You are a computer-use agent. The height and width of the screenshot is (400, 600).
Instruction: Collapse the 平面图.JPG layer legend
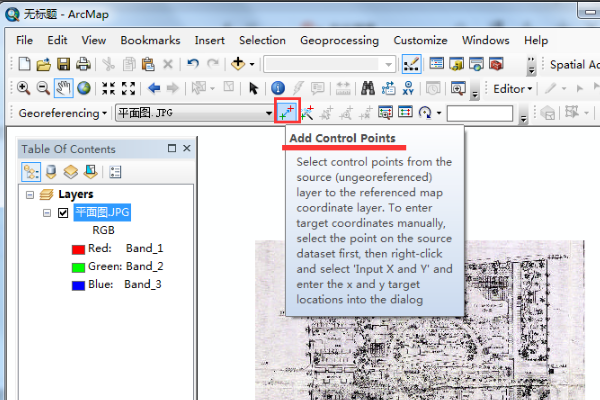pos(47,212)
